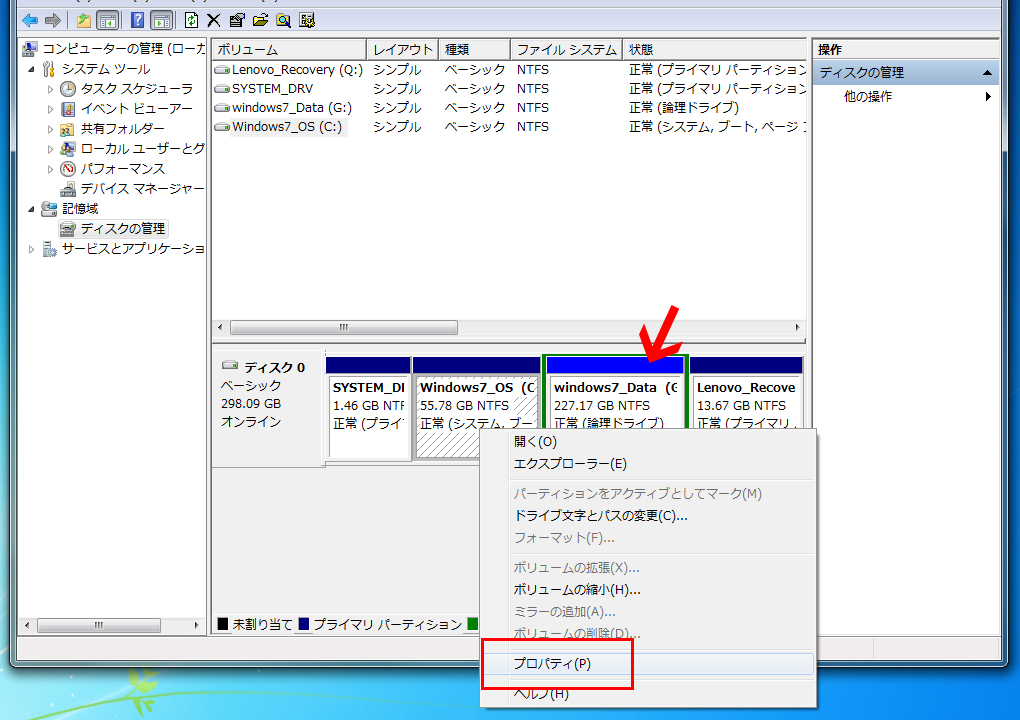
Task: Click the Up one level folder icon
Action: [84, 20]
